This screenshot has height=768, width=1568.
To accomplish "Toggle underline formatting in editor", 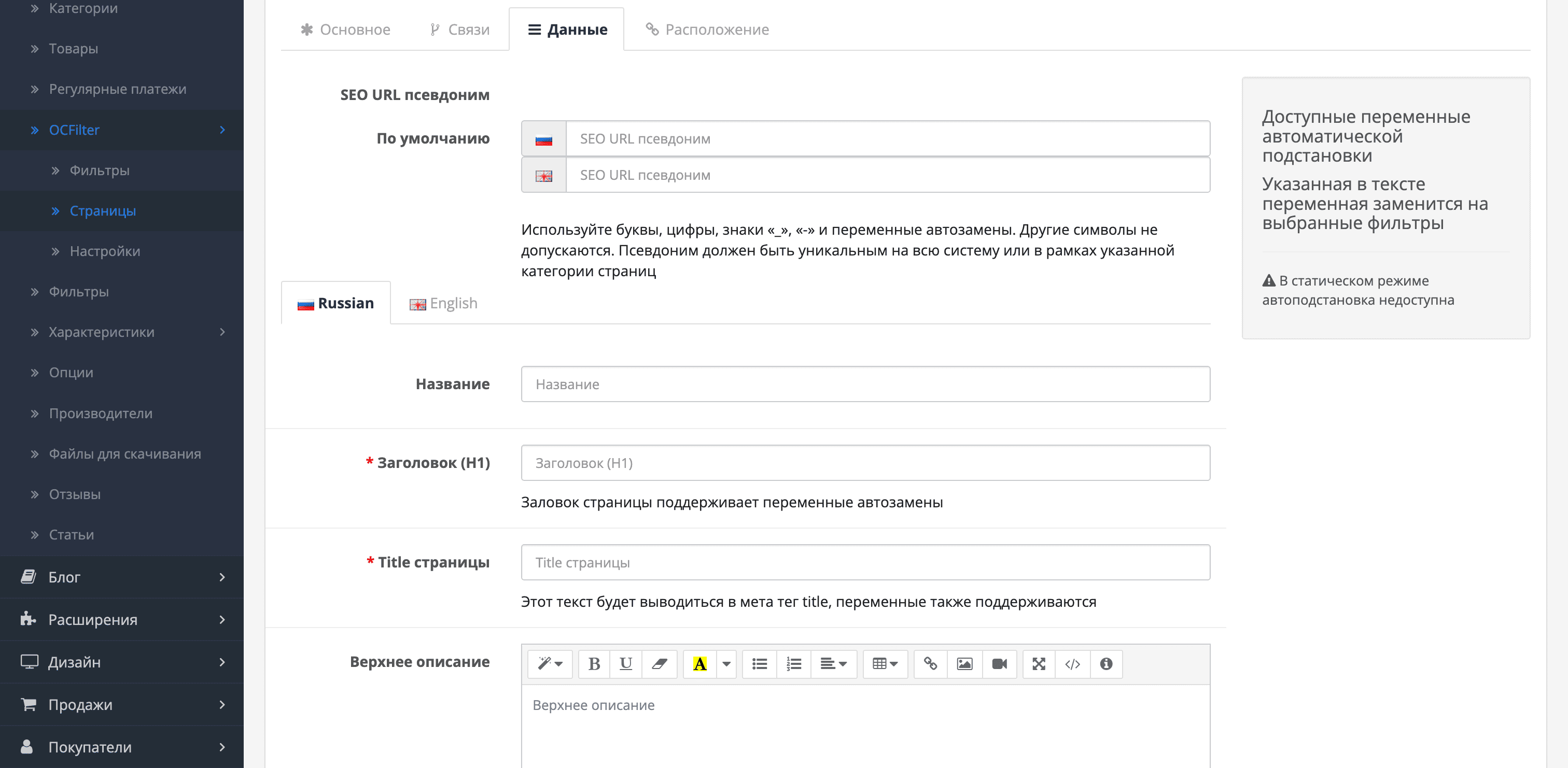I will click(626, 663).
